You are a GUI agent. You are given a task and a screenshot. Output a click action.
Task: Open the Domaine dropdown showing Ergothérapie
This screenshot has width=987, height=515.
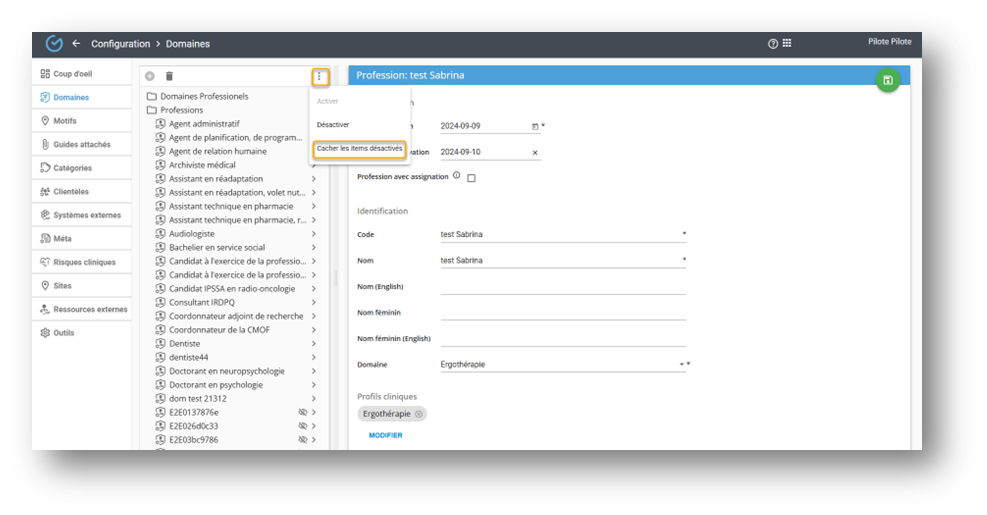[682, 365]
